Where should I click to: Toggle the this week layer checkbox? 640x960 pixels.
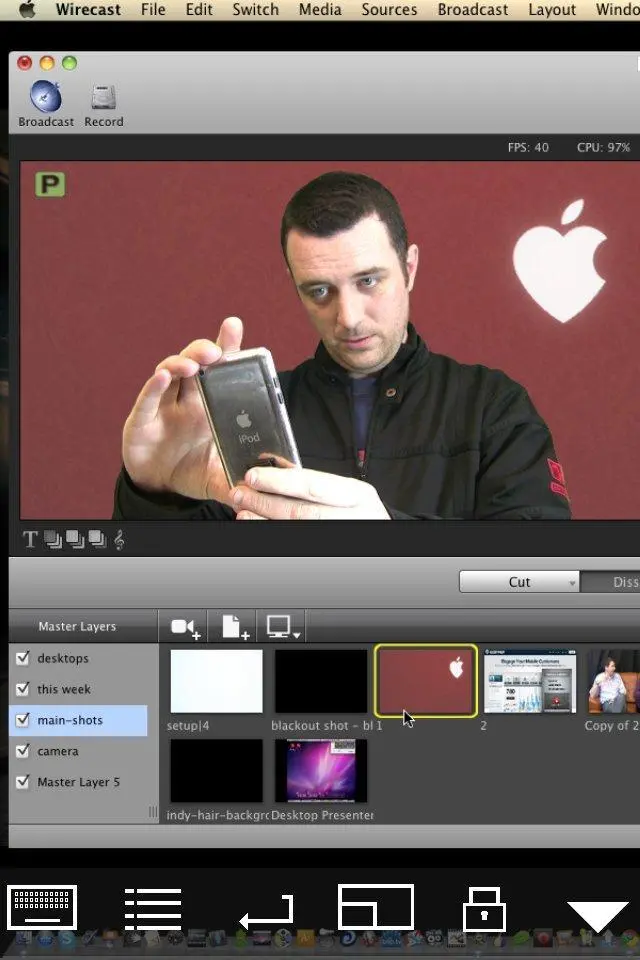[23, 689]
